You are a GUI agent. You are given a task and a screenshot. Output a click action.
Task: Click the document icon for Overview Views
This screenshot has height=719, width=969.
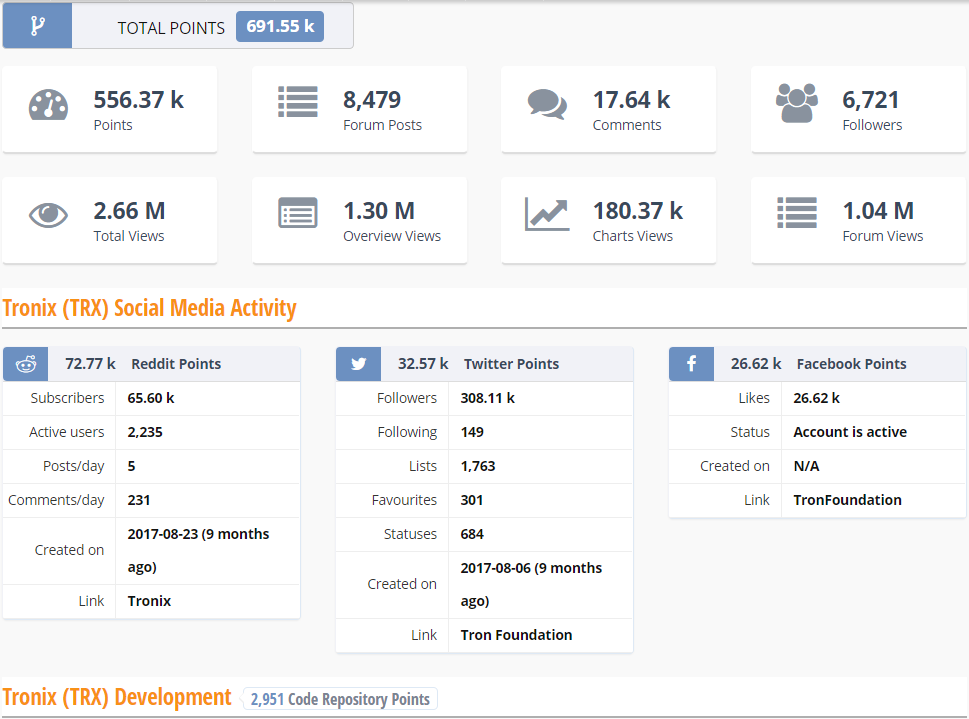click(298, 213)
